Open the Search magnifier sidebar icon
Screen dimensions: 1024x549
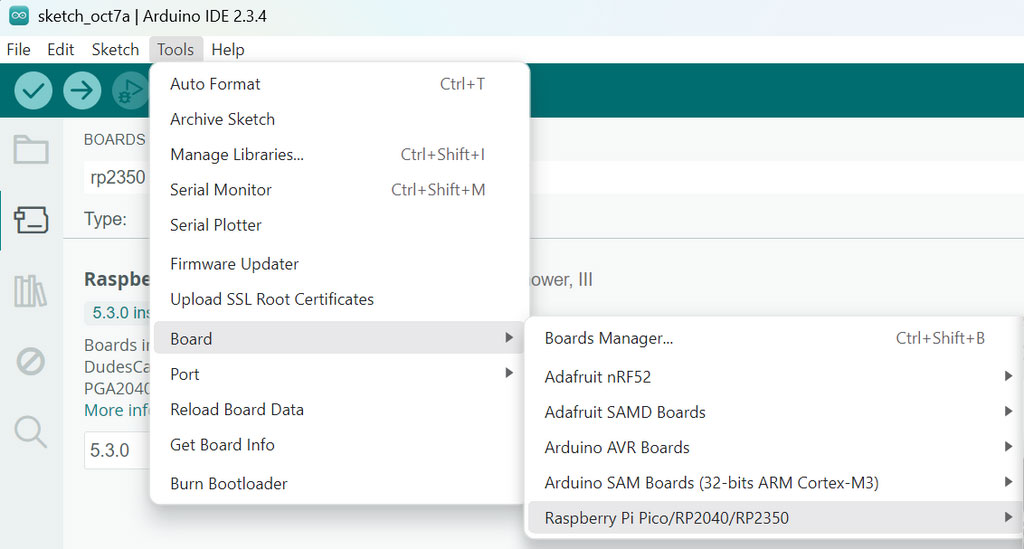(31, 431)
